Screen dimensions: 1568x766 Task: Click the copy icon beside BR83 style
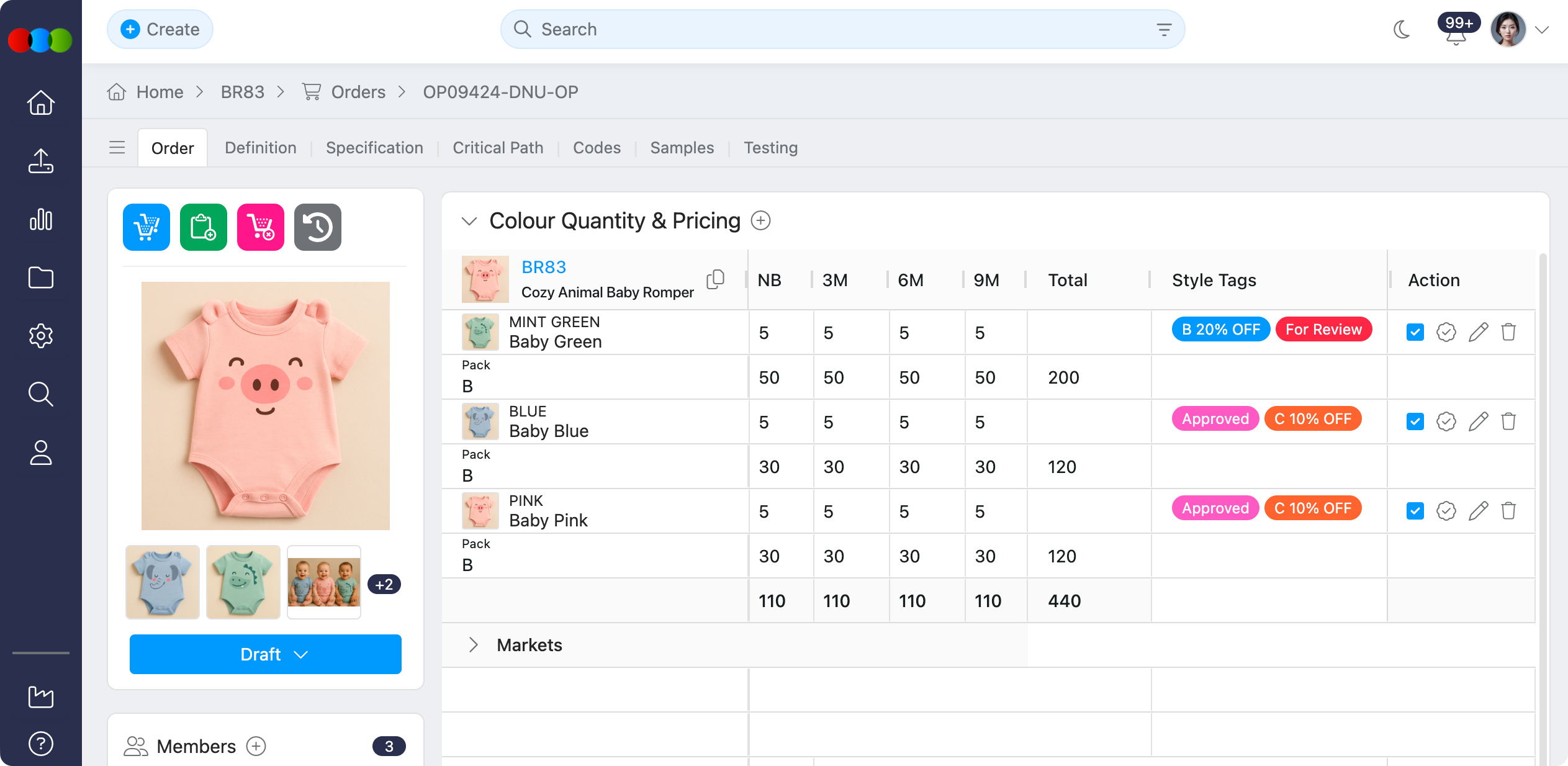click(x=715, y=279)
